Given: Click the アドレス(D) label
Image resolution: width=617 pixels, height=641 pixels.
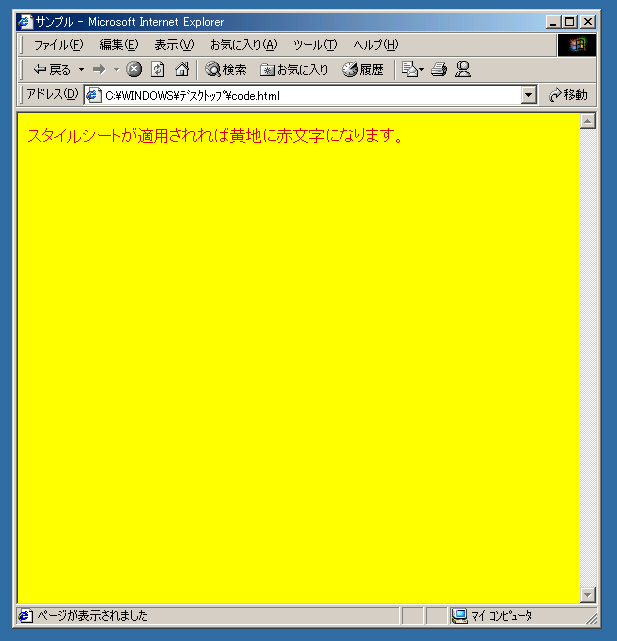Looking at the screenshot, I should 52,94.
